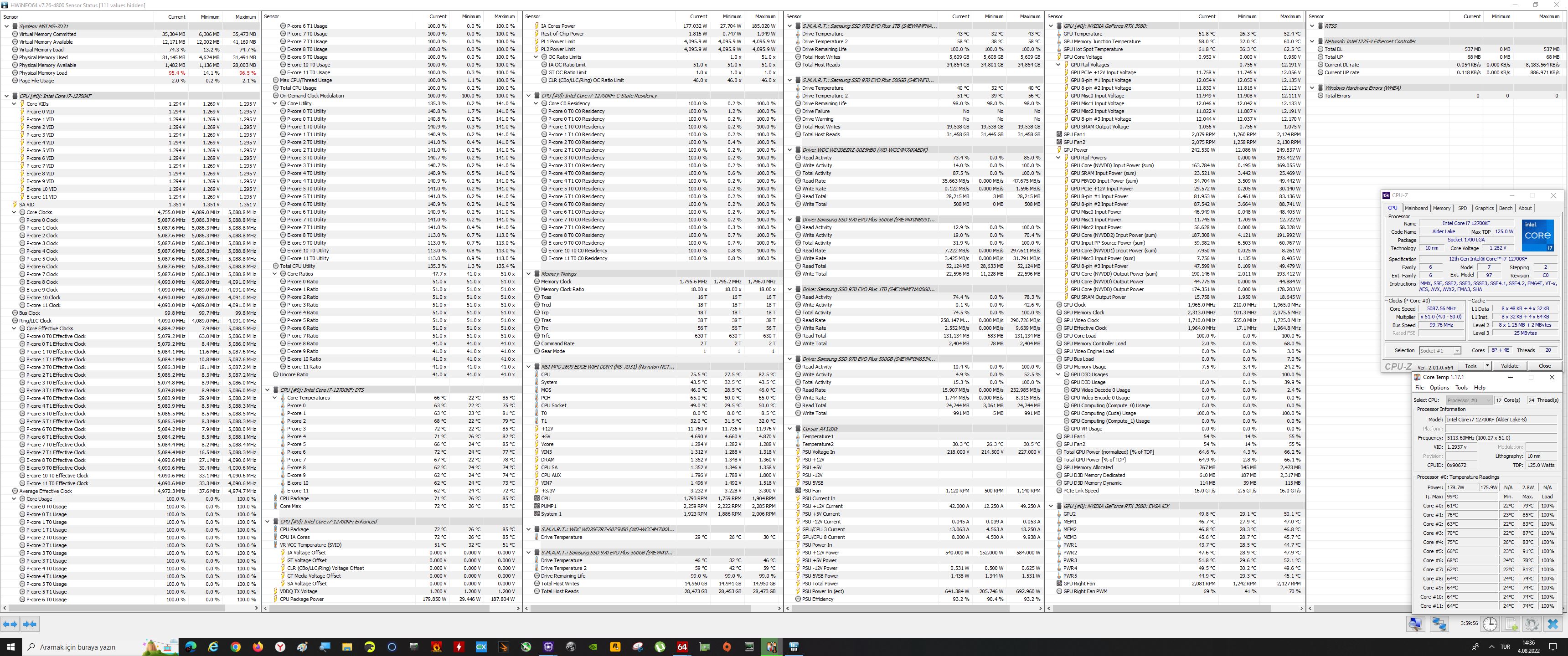The height and width of the screenshot is (656, 1568).
Task: Open File Explorer folder taskbar icon
Action: (347, 647)
